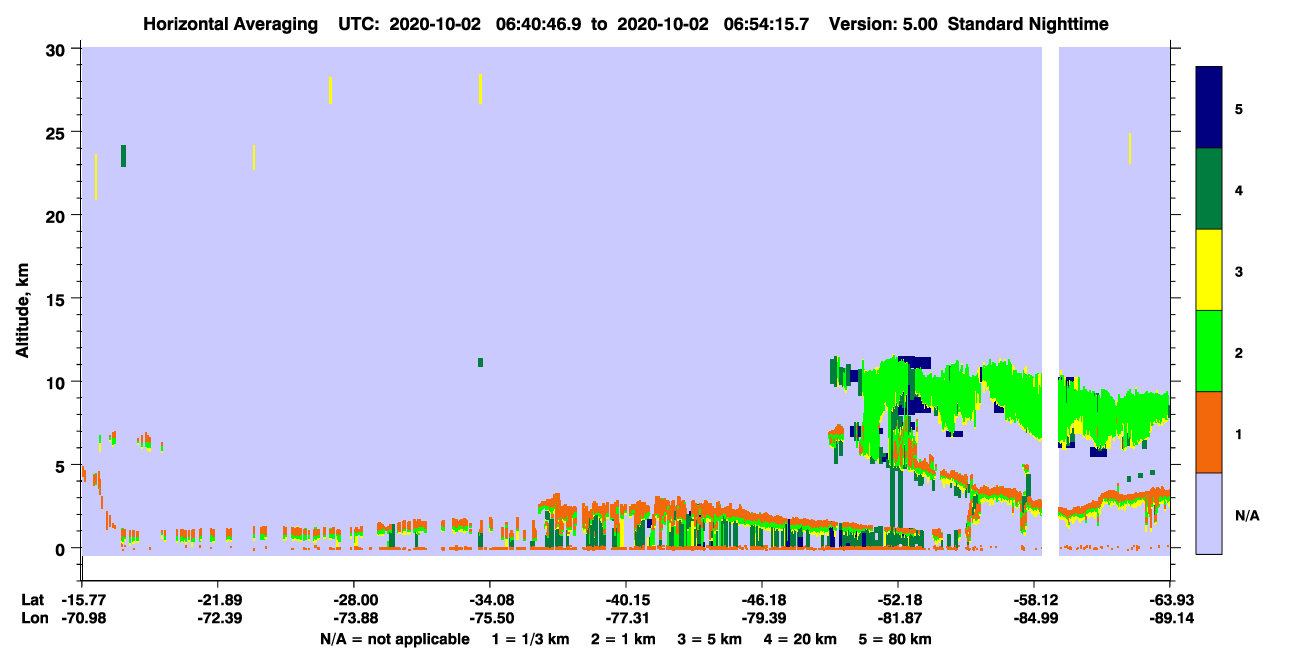The width and height of the screenshot is (1300, 667).
Task: Click the longitude value '-75.50'
Action: [490, 618]
